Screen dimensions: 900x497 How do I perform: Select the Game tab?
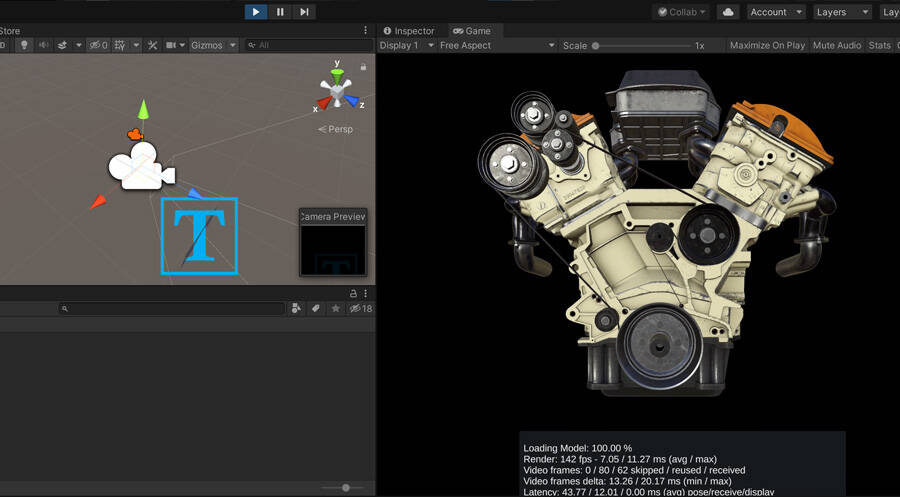point(472,31)
